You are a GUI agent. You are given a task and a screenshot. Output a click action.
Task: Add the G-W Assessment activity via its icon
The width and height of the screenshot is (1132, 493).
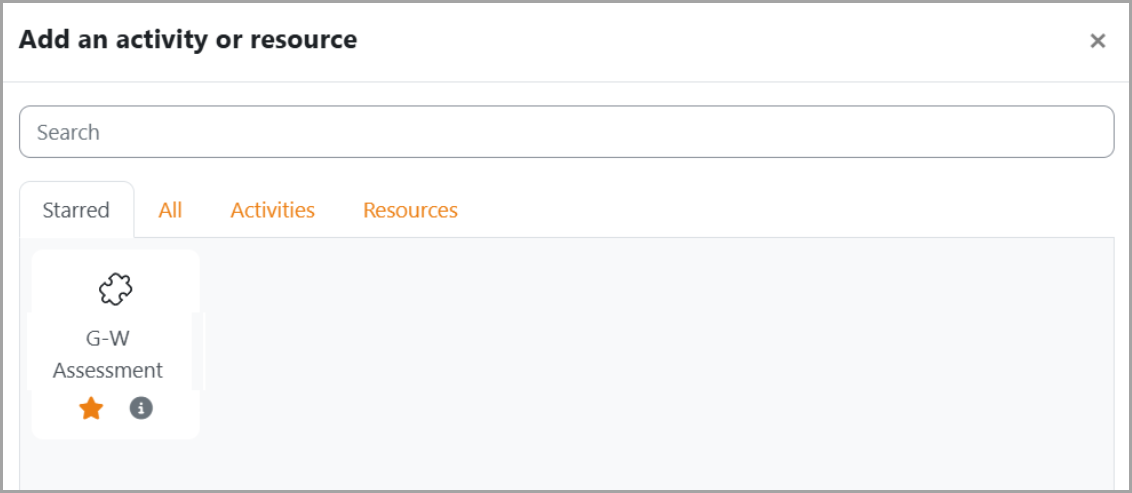pyautogui.click(x=115, y=289)
